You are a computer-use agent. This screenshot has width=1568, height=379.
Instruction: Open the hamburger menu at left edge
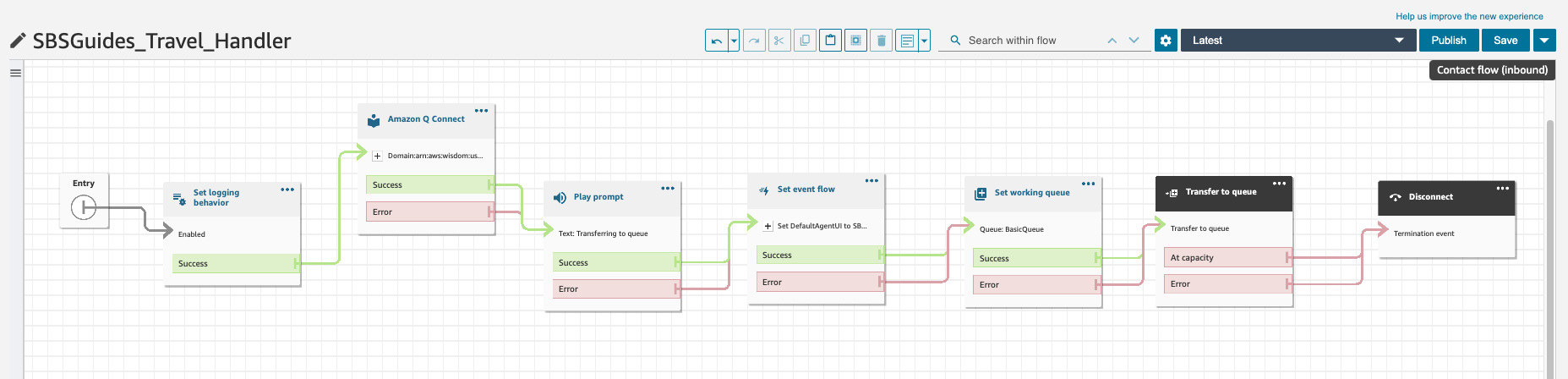click(x=15, y=73)
